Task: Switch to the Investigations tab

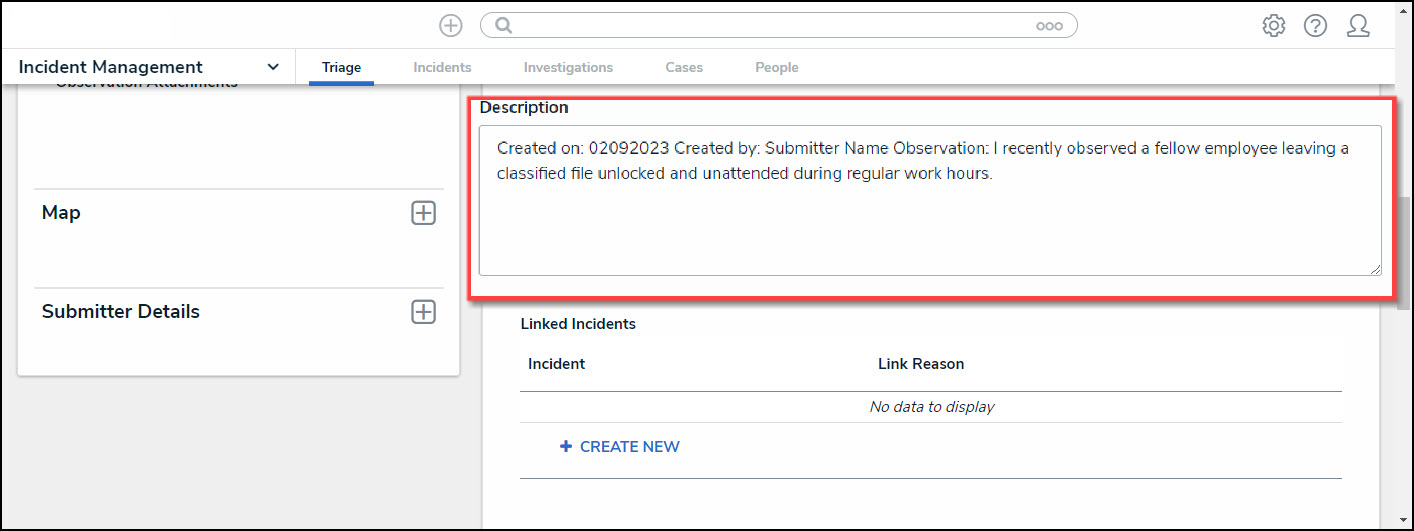Action: click(568, 68)
